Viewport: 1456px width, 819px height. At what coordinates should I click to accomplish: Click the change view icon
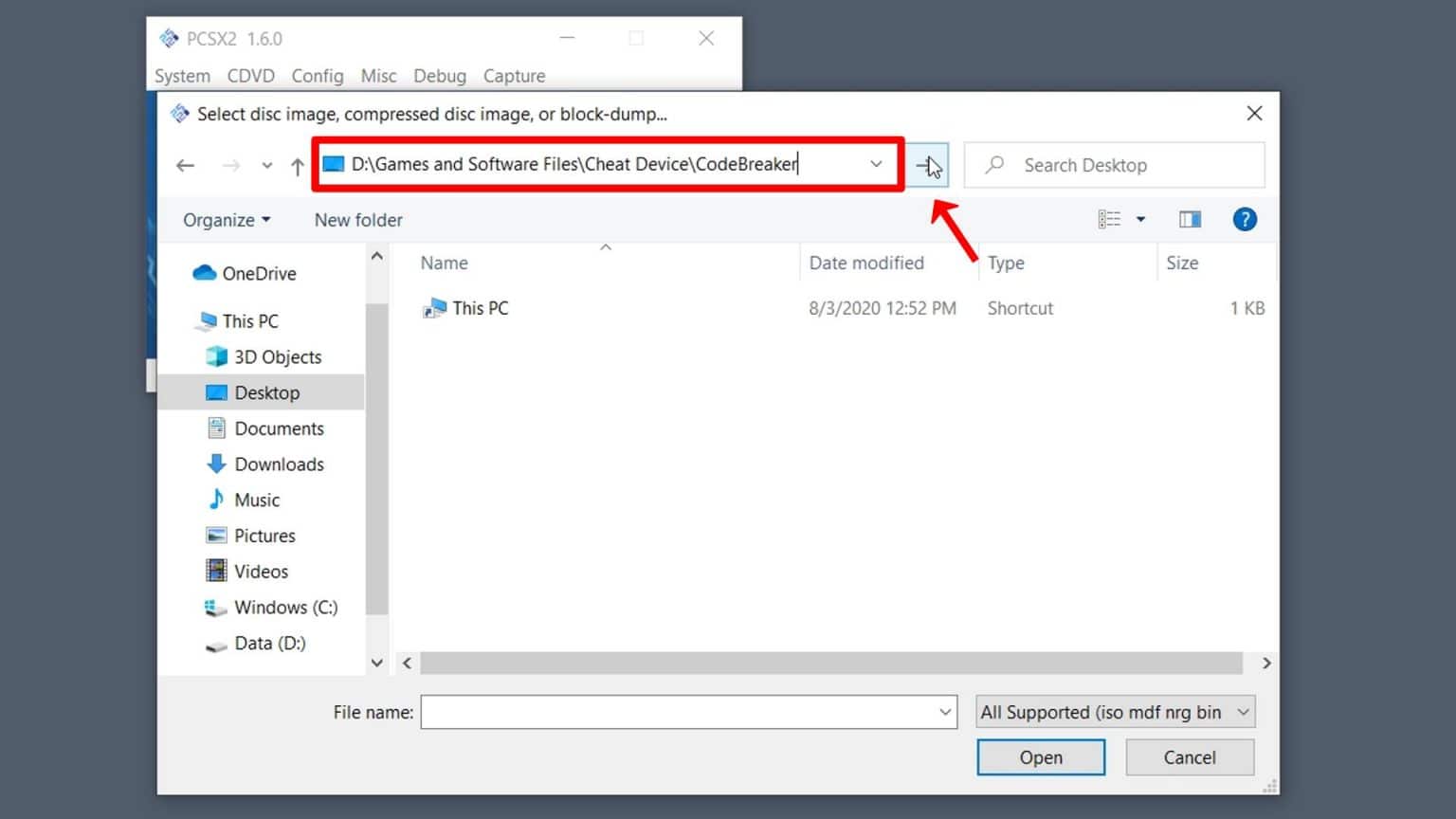pos(1109,220)
